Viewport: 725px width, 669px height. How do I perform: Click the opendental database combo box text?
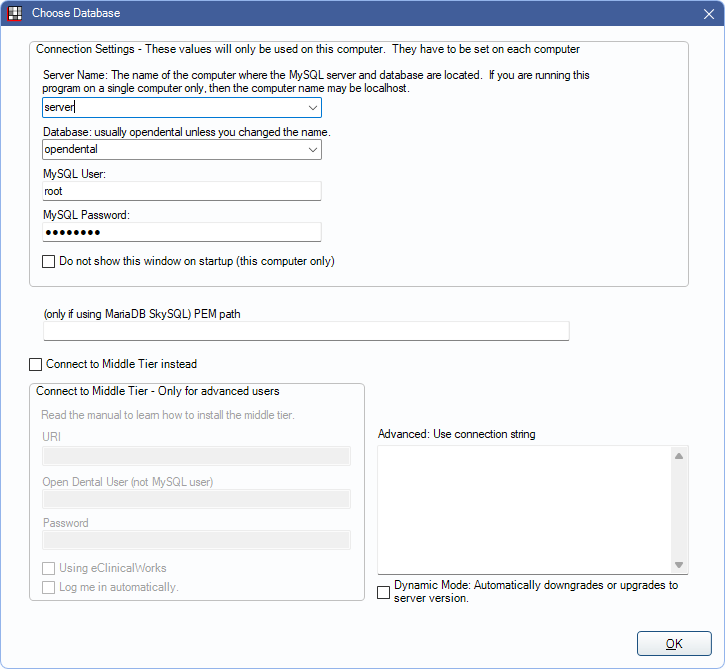tap(170, 150)
